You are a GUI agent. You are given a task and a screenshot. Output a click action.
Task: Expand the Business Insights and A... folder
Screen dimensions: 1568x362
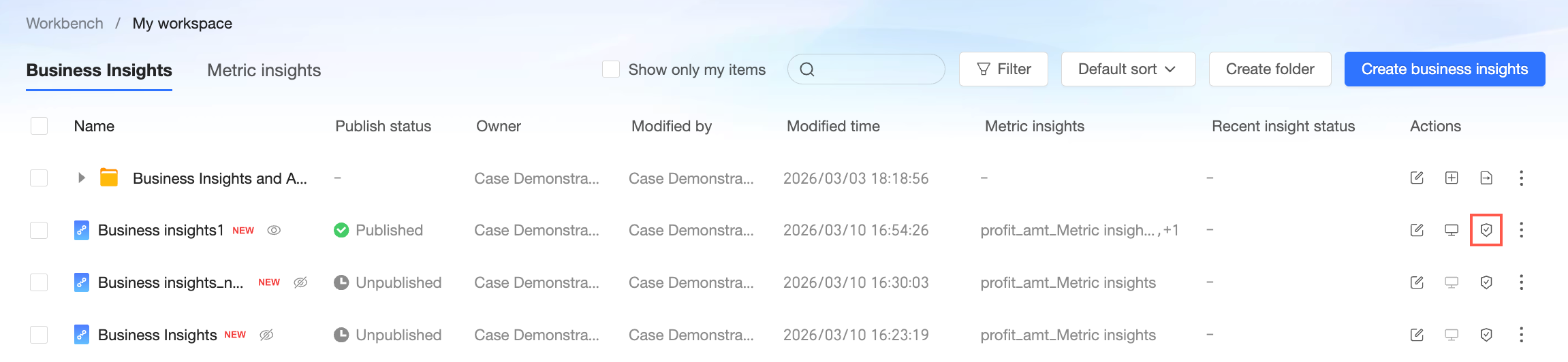[82, 178]
